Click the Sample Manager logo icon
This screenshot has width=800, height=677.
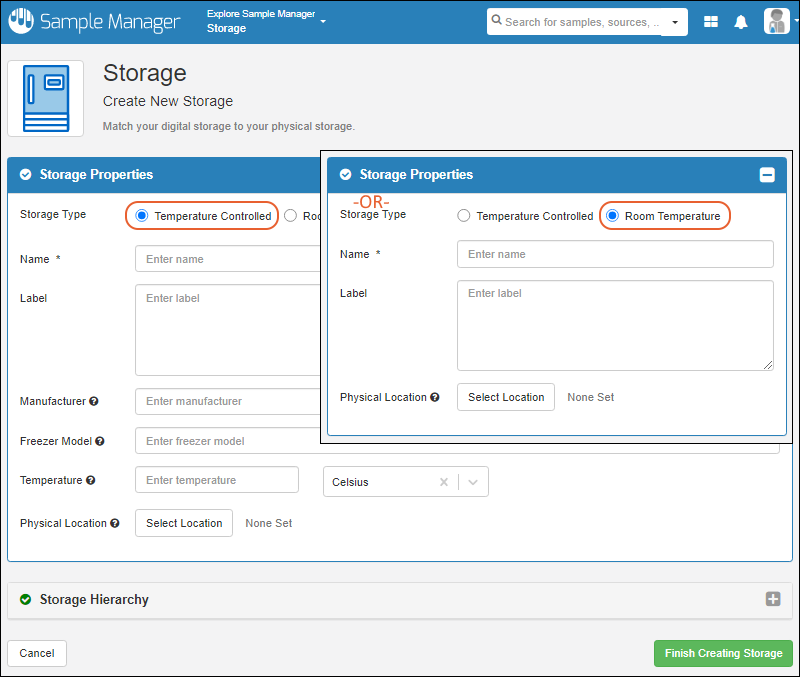pyautogui.click(x=20, y=21)
